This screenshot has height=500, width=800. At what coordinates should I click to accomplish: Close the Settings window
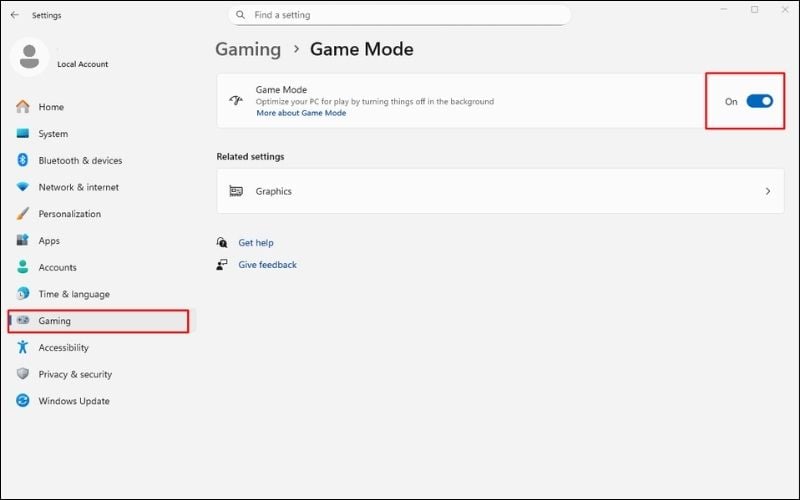pos(785,9)
